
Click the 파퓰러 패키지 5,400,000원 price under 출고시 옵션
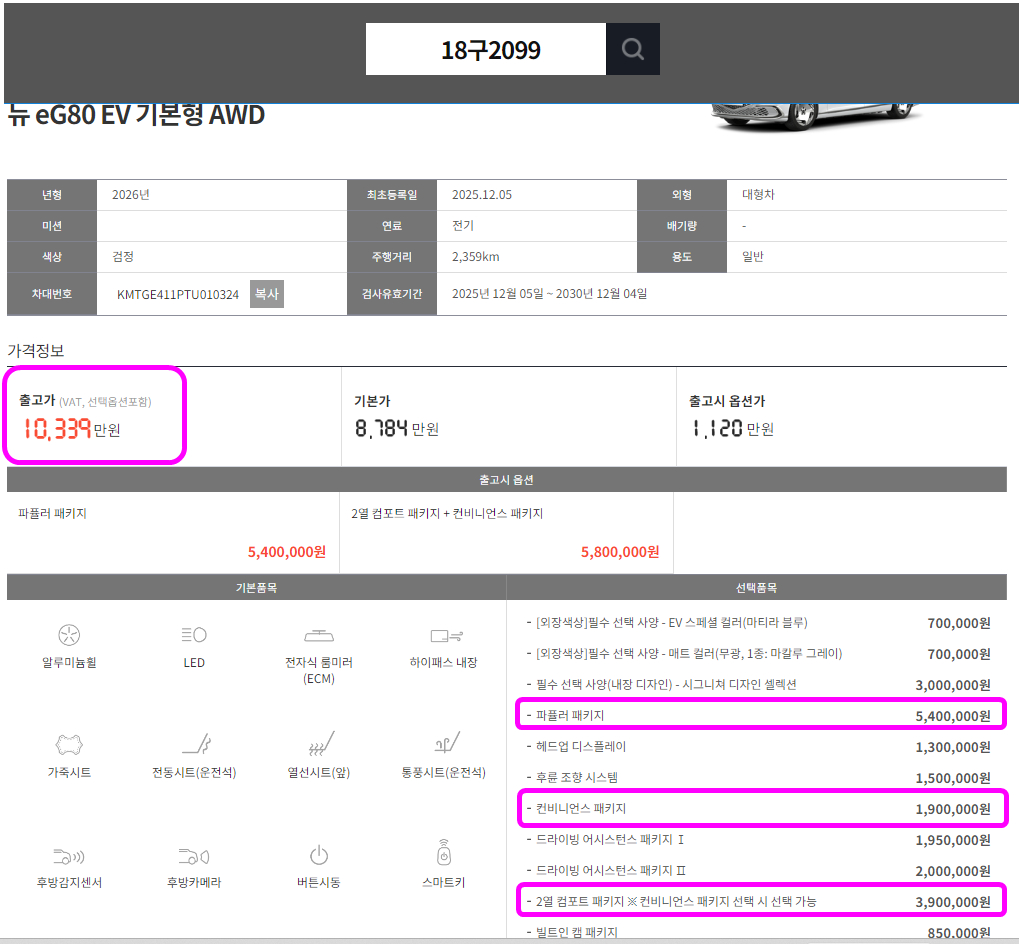[287, 552]
